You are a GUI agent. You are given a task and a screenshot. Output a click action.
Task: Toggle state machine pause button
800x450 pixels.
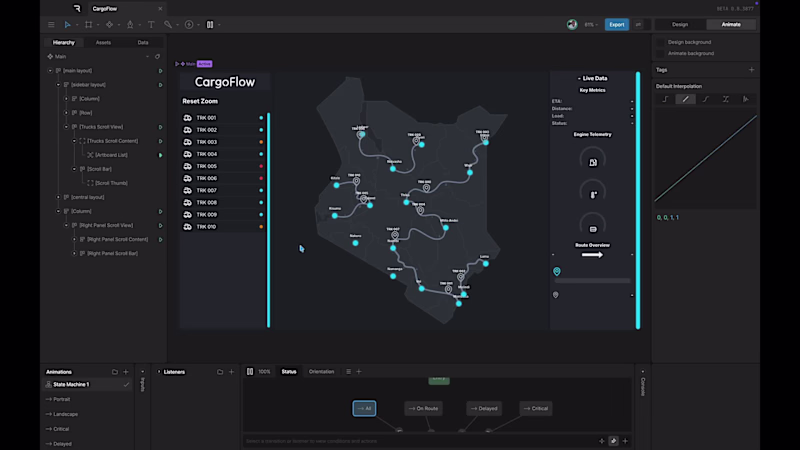click(250, 371)
